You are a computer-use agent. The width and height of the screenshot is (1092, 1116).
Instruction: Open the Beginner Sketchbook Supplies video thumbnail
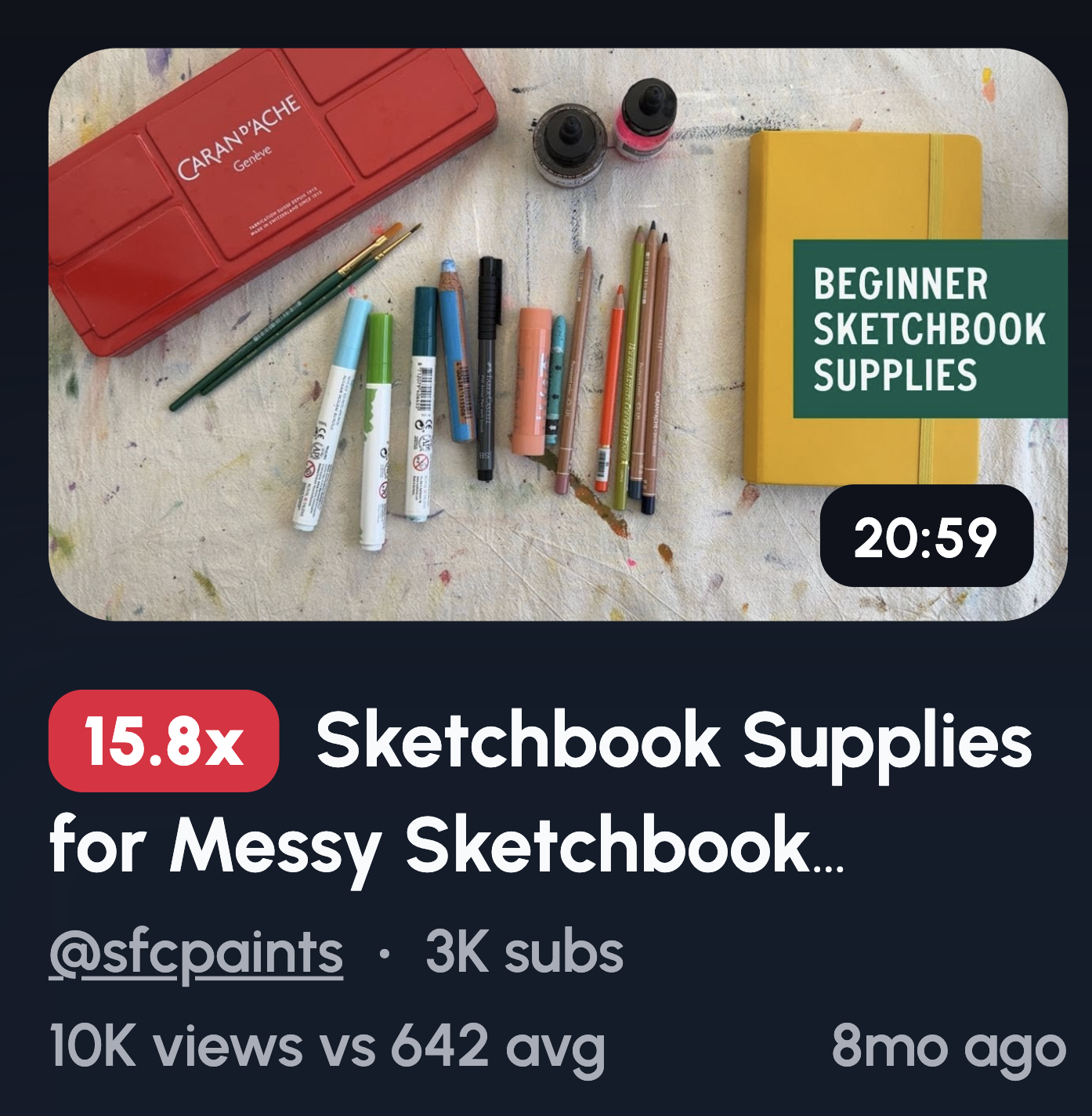click(558, 335)
